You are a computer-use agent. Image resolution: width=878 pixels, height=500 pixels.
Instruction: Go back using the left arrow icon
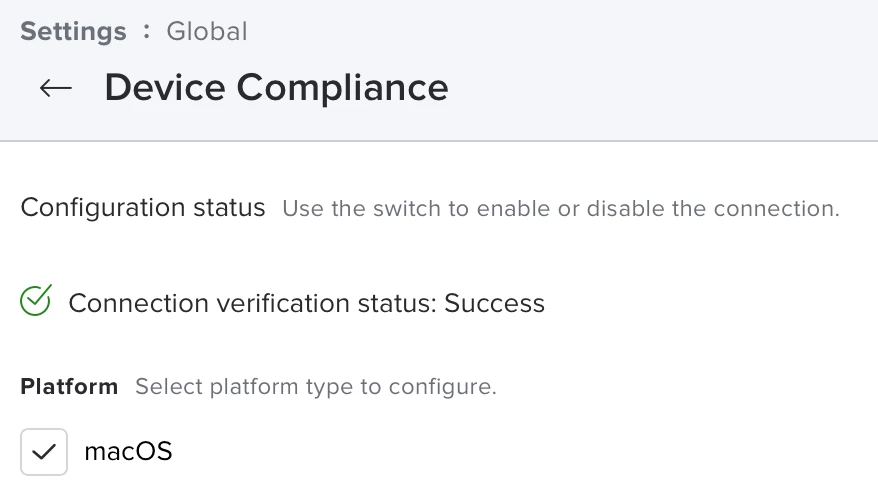[x=55, y=88]
